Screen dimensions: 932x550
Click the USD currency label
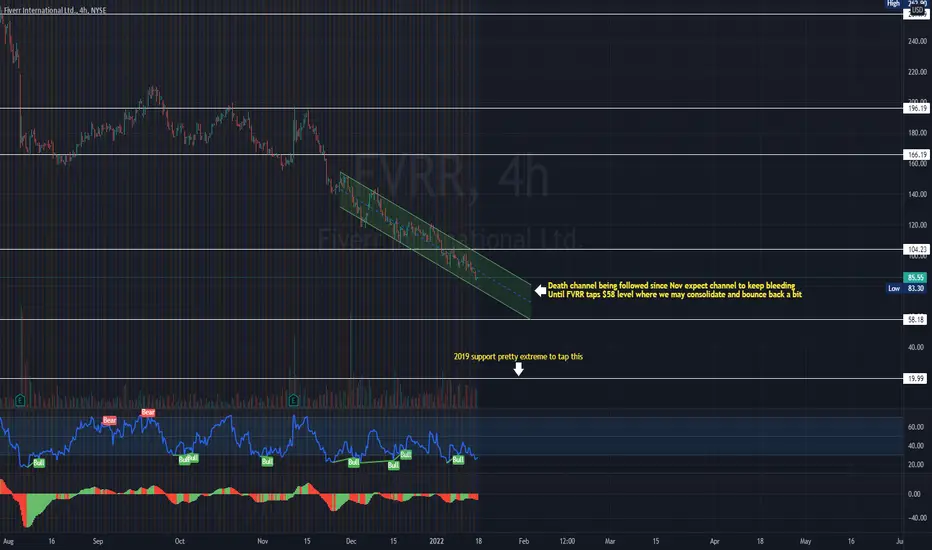coord(917,10)
